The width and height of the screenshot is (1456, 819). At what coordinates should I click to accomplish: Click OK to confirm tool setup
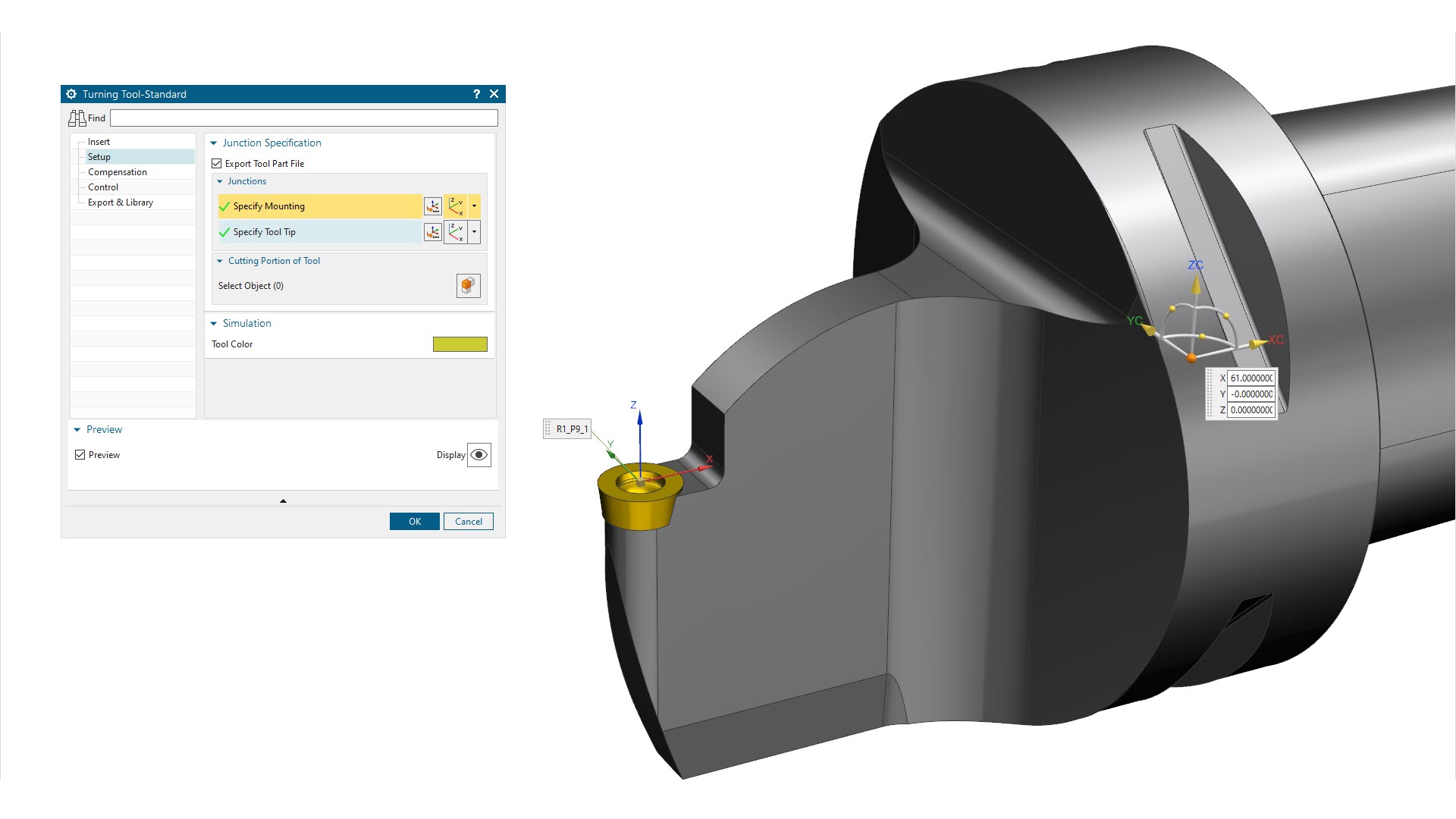(414, 521)
